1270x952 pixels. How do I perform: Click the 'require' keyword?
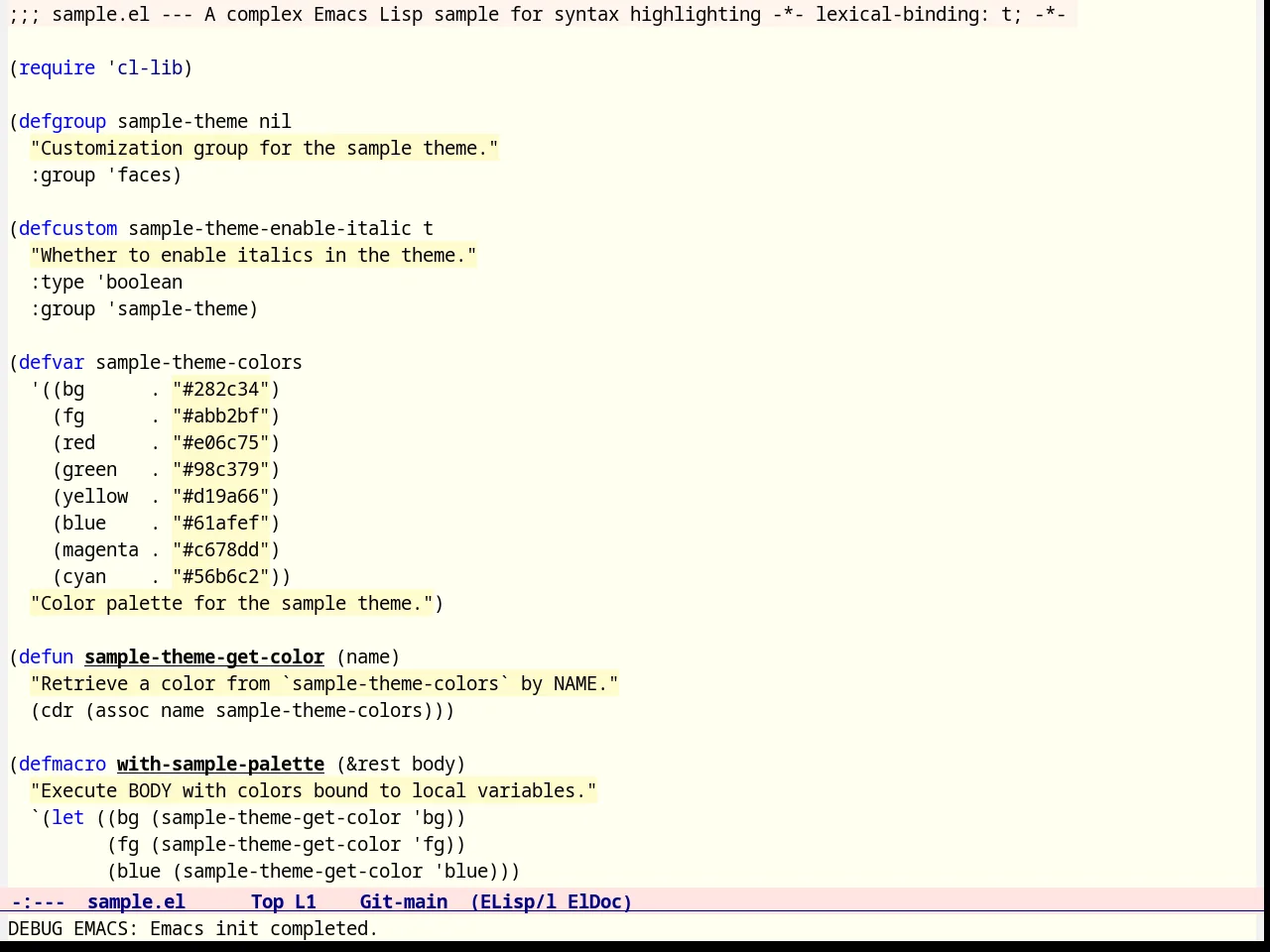click(x=57, y=67)
